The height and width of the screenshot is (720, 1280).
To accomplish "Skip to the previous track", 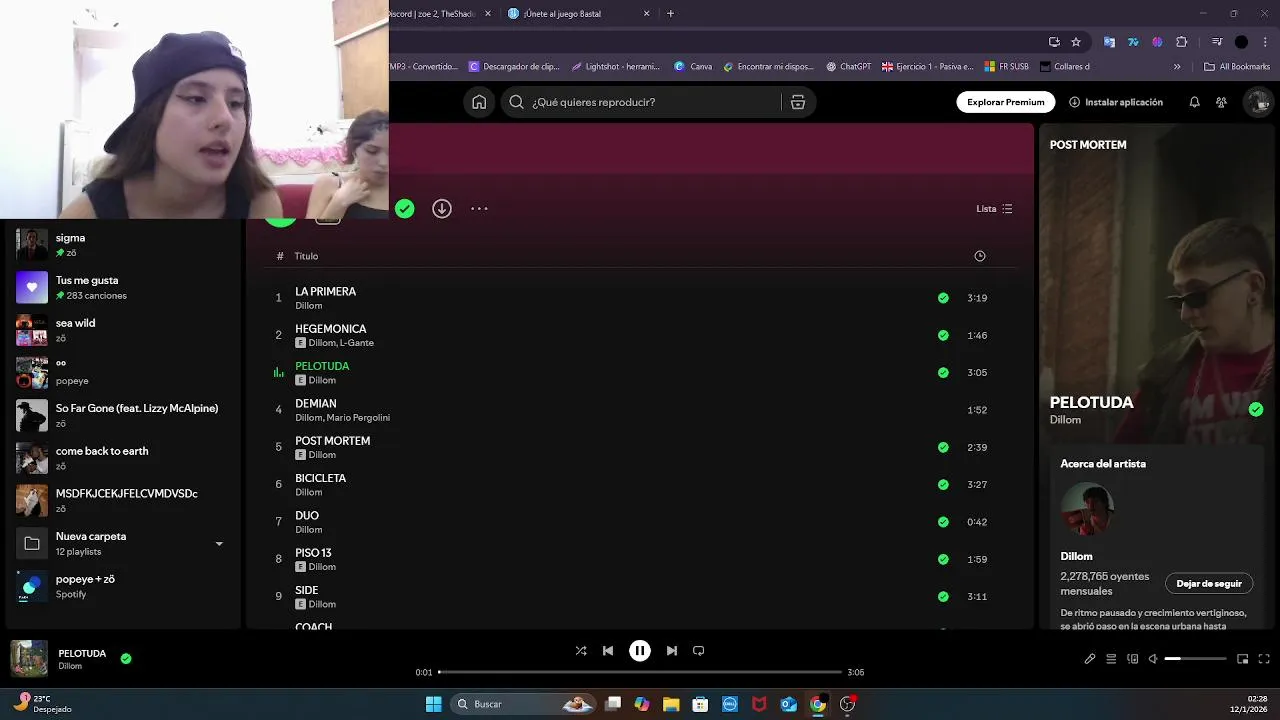I will pos(608,651).
